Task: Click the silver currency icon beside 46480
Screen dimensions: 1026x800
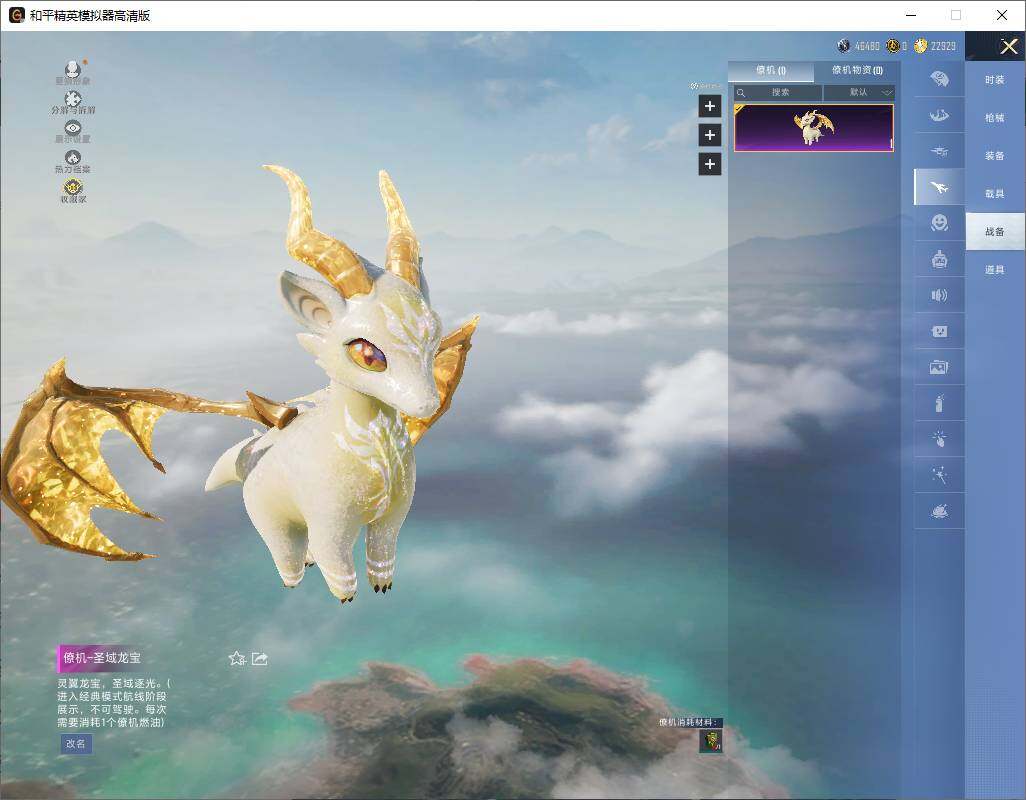Action: (x=843, y=46)
